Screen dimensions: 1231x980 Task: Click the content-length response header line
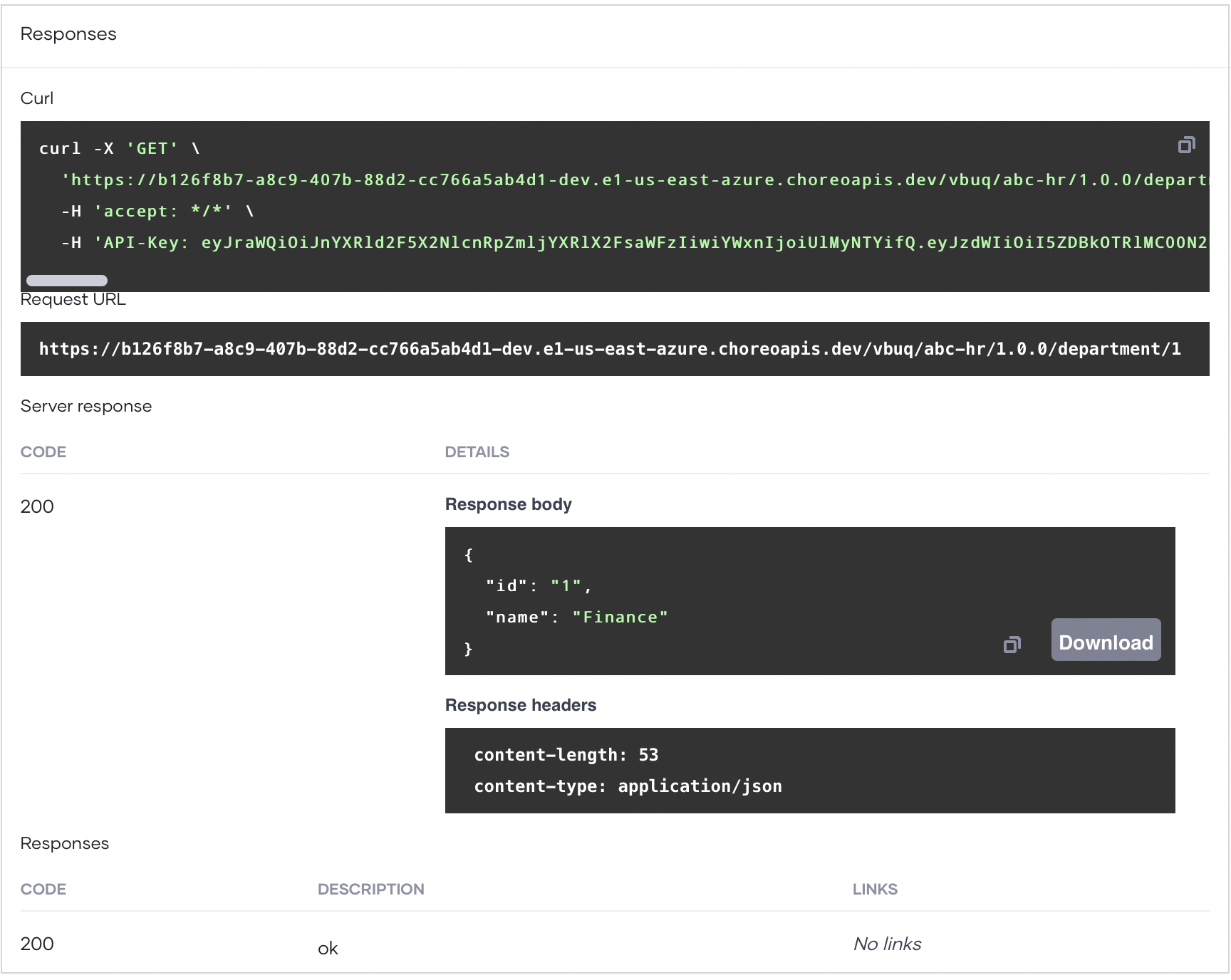(x=566, y=755)
